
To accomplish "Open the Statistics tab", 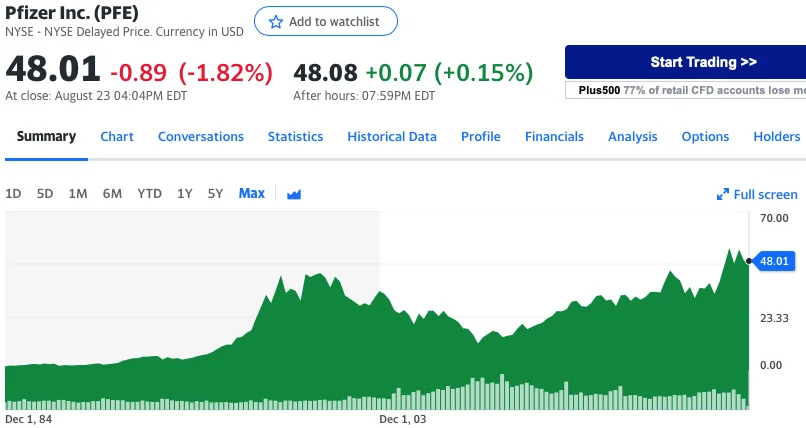I will pos(295,137).
